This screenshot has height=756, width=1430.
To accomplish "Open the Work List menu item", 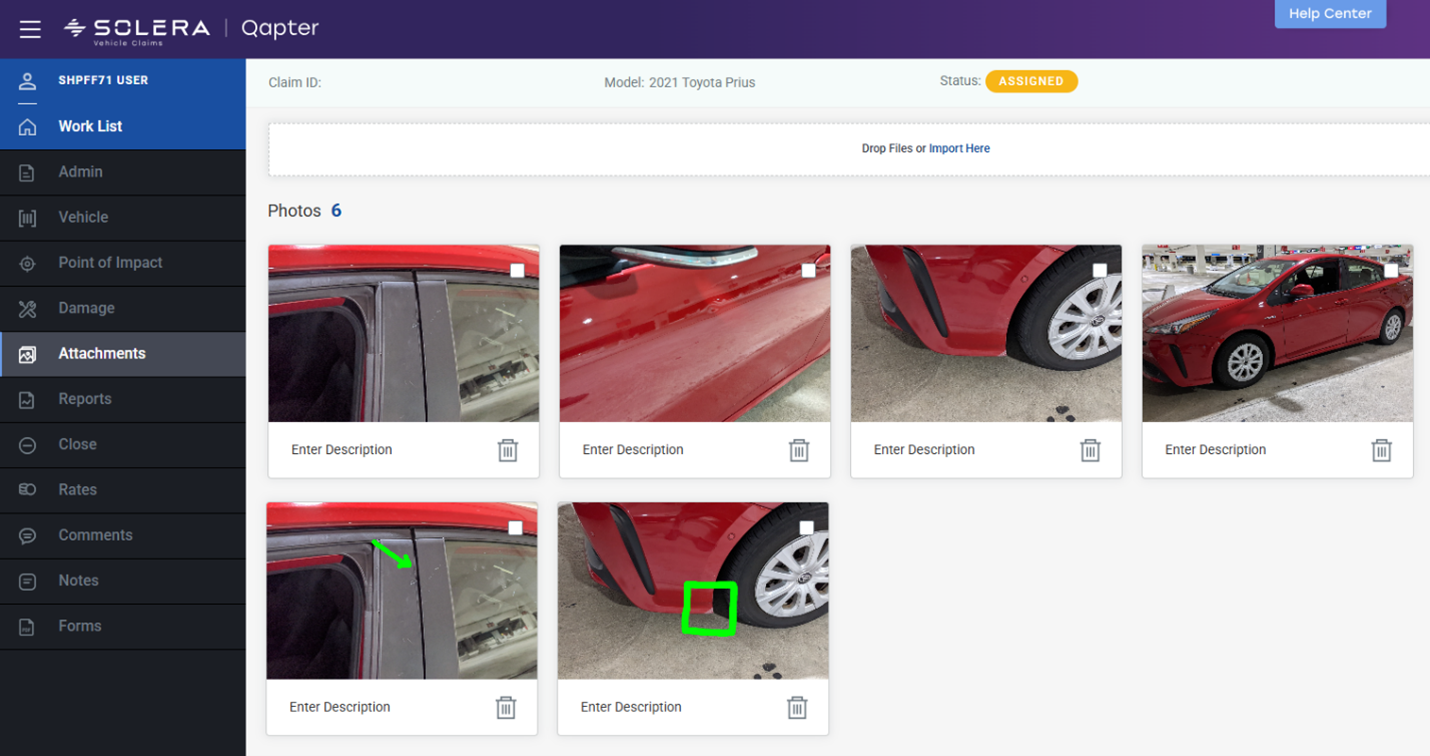I will 90,127.
